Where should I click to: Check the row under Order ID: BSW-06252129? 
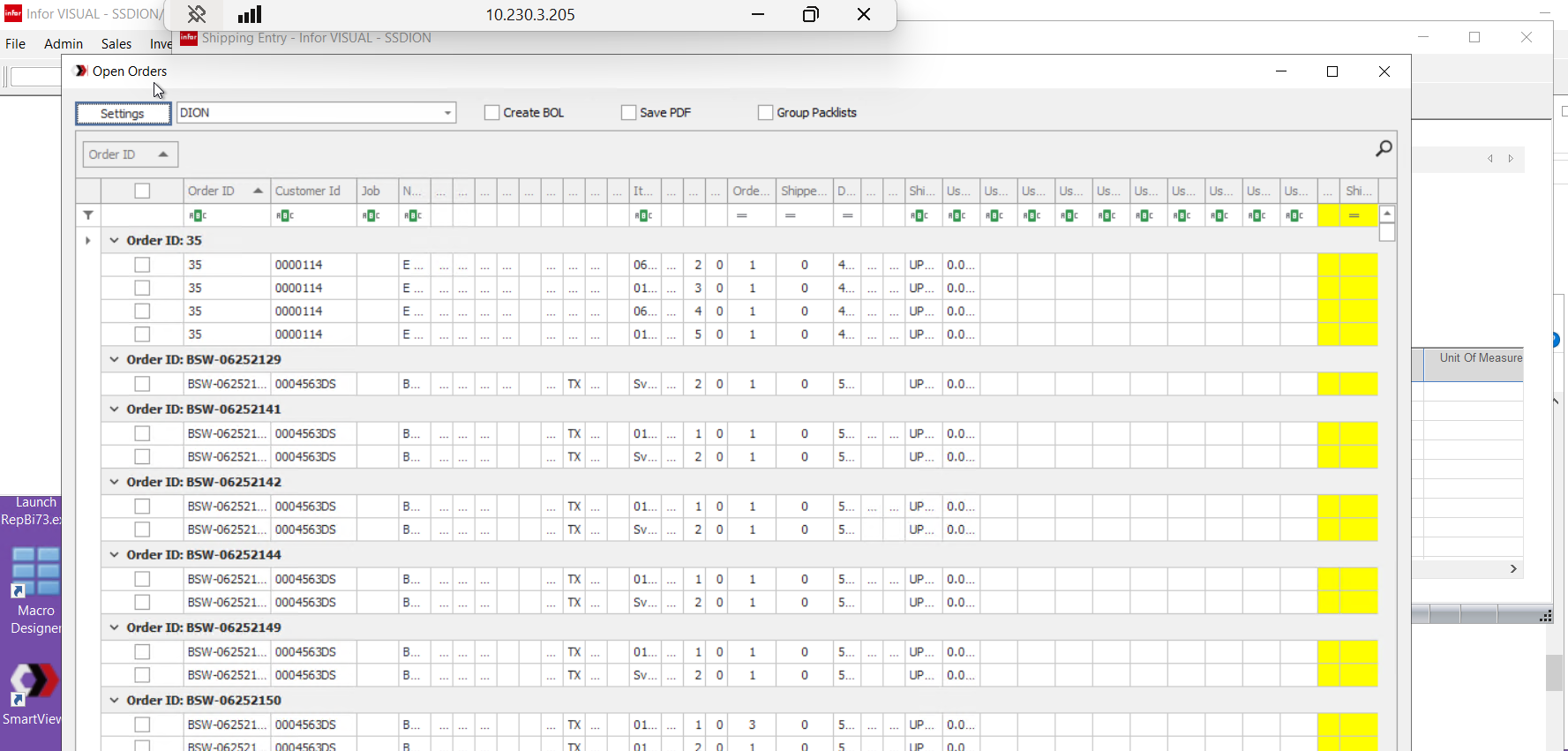point(142,384)
